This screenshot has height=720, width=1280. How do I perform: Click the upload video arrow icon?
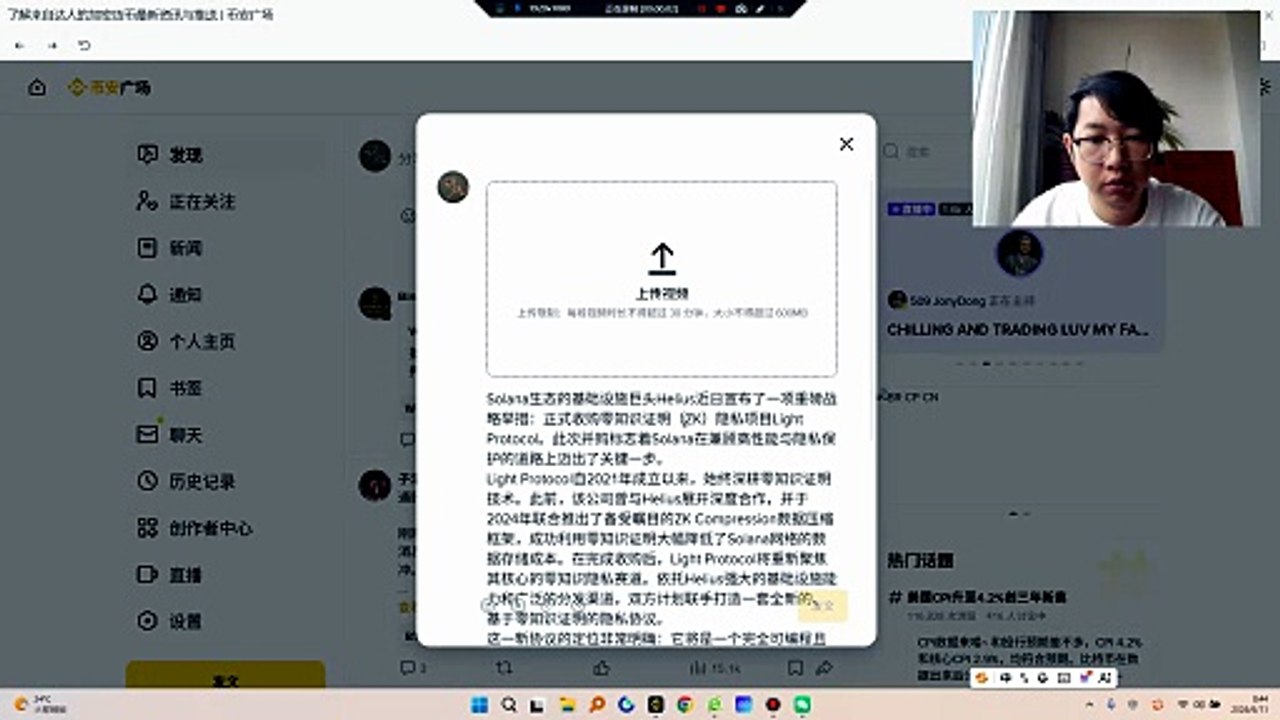click(661, 259)
